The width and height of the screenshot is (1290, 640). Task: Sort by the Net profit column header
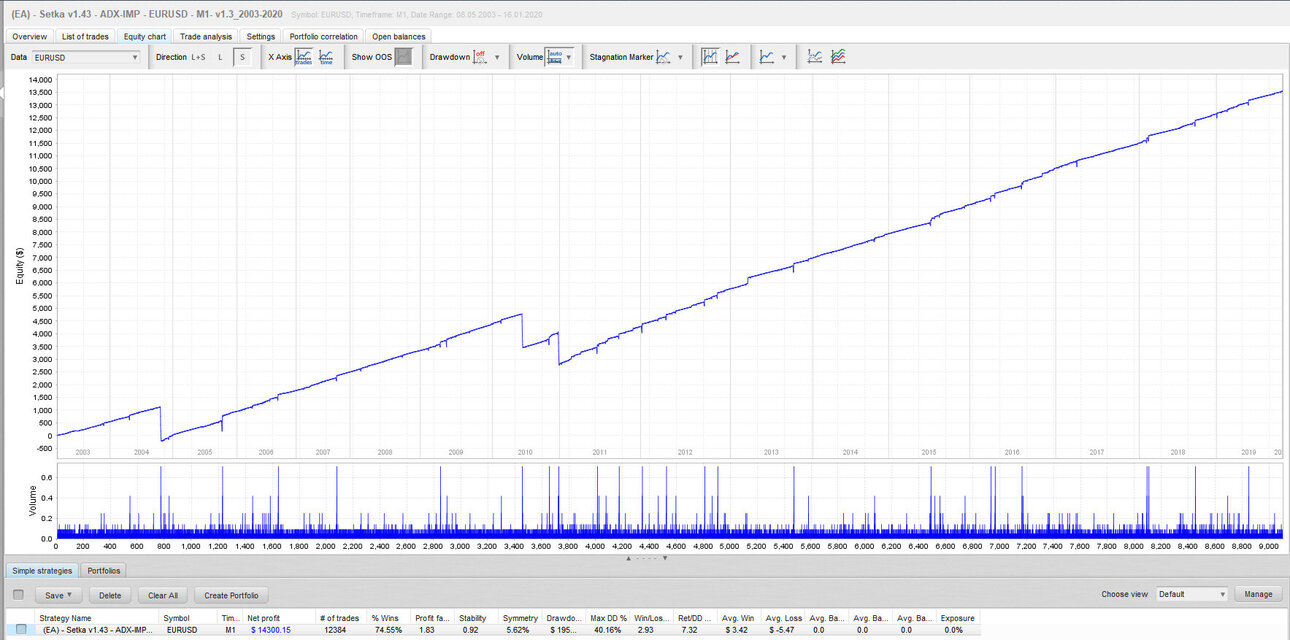pos(280,618)
